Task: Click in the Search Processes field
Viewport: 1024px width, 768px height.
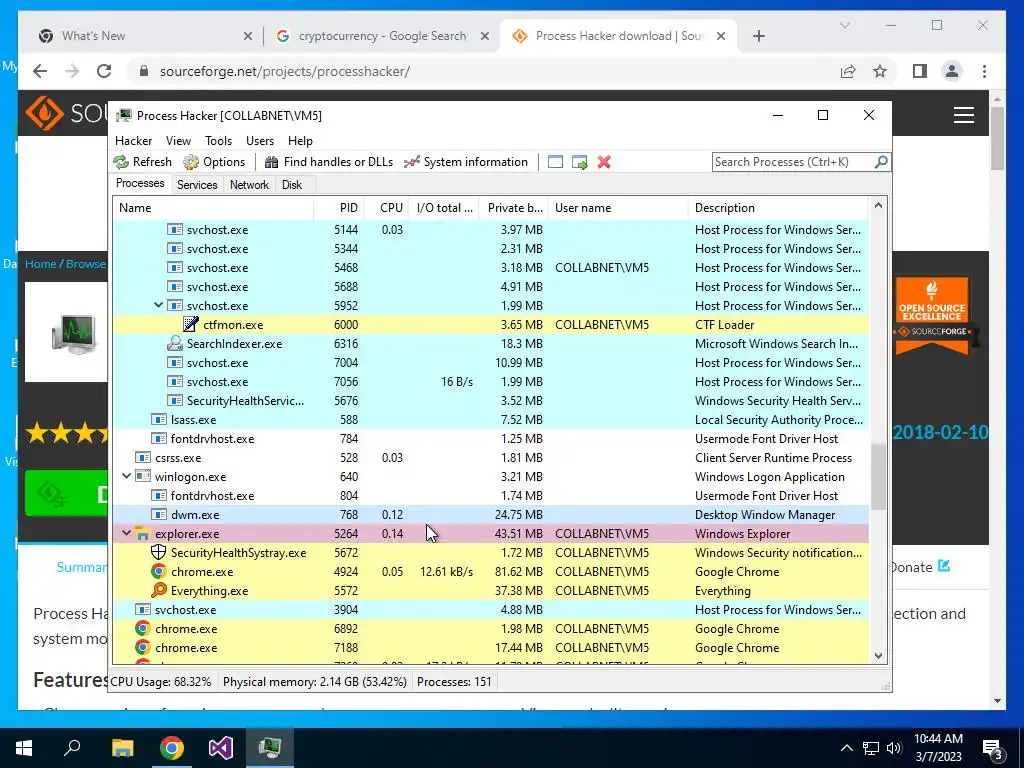Action: click(x=793, y=161)
